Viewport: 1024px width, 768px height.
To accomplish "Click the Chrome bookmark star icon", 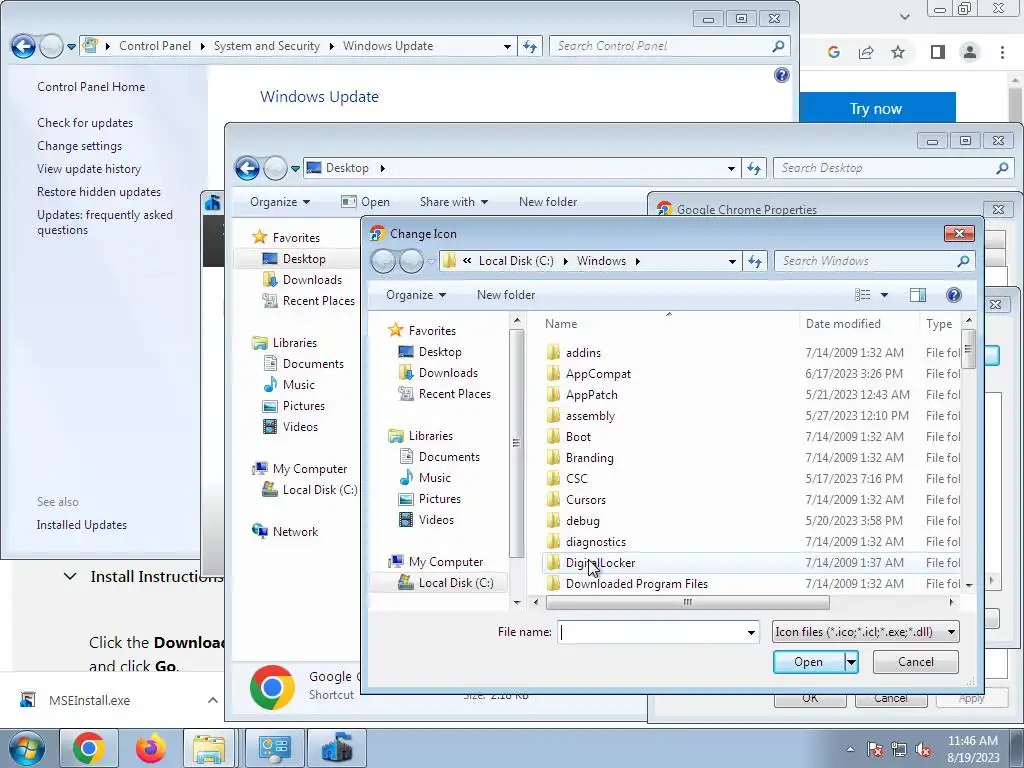I will click(899, 52).
